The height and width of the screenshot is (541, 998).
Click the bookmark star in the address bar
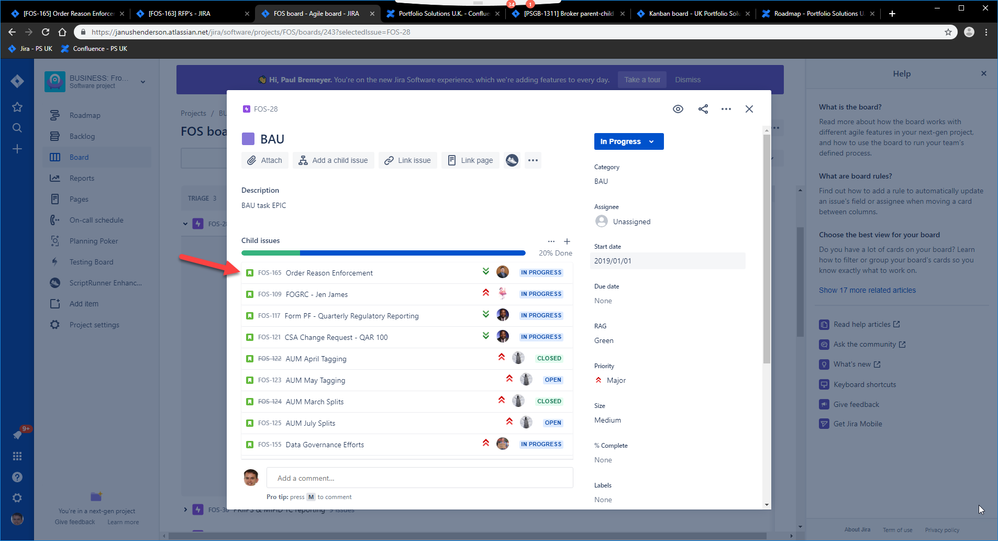[x=948, y=32]
